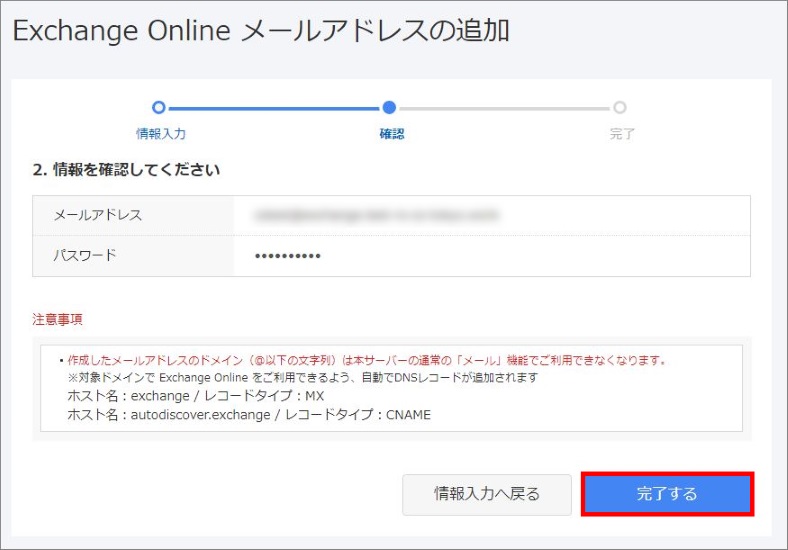Click the Exchange Online メールアドレスの追加 title
The height and width of the screenshot is (550, 788).
261,31
